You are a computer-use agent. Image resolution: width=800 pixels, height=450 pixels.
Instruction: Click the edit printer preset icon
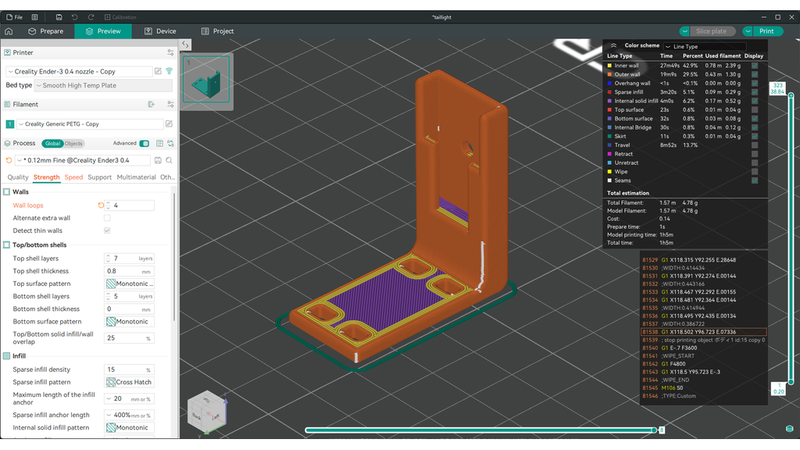coord(158,71)
